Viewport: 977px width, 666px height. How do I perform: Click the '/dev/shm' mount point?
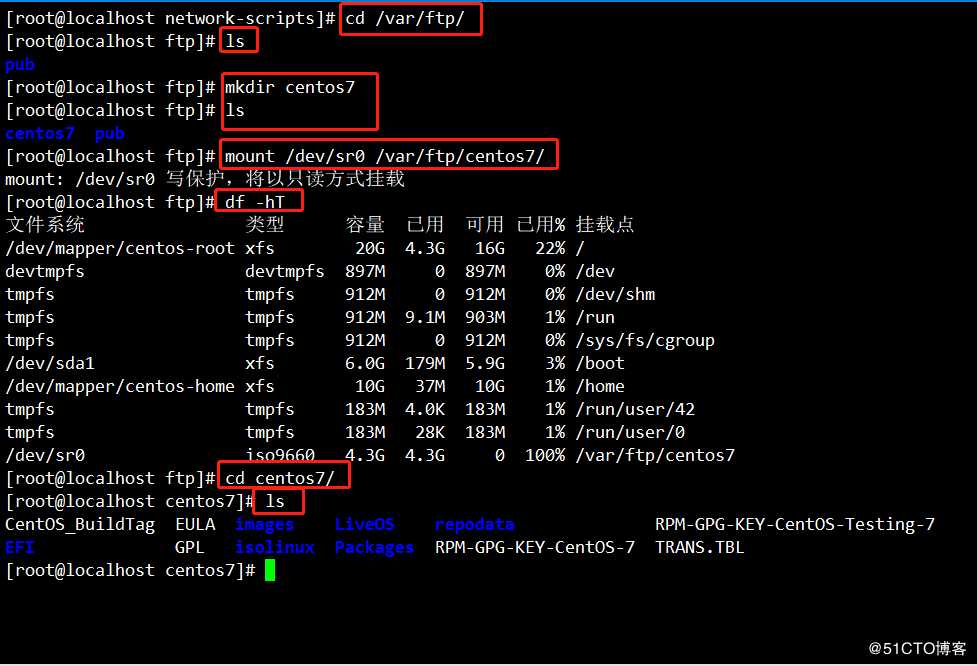615,294
